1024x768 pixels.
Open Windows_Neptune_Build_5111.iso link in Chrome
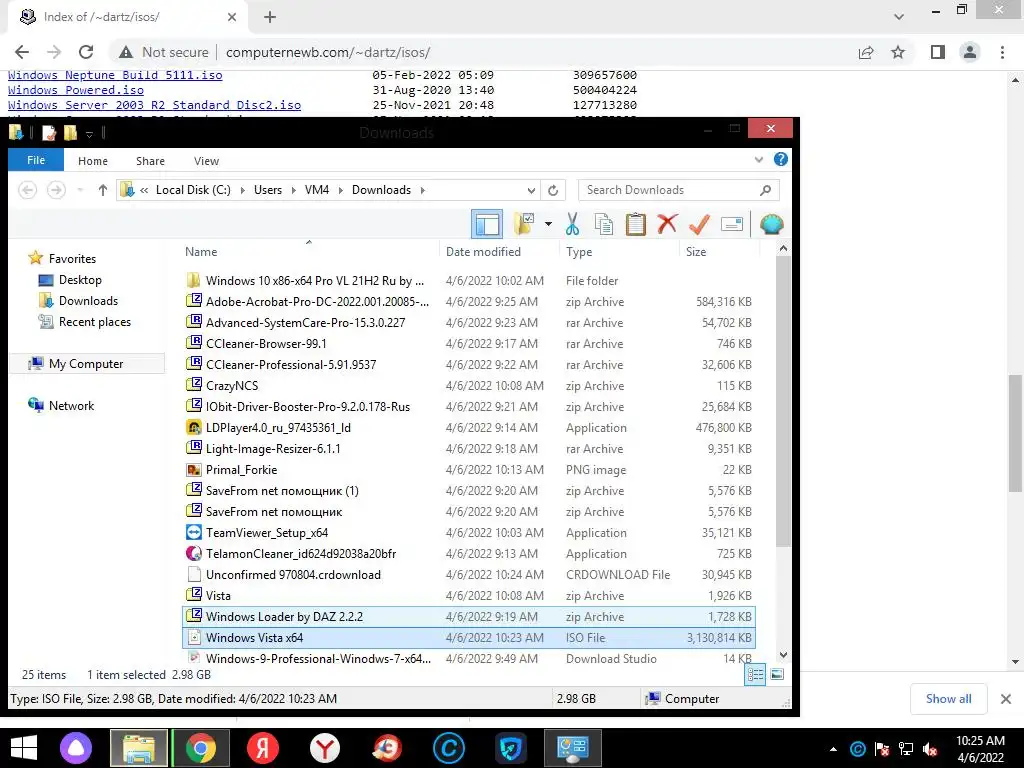point(115,75)
